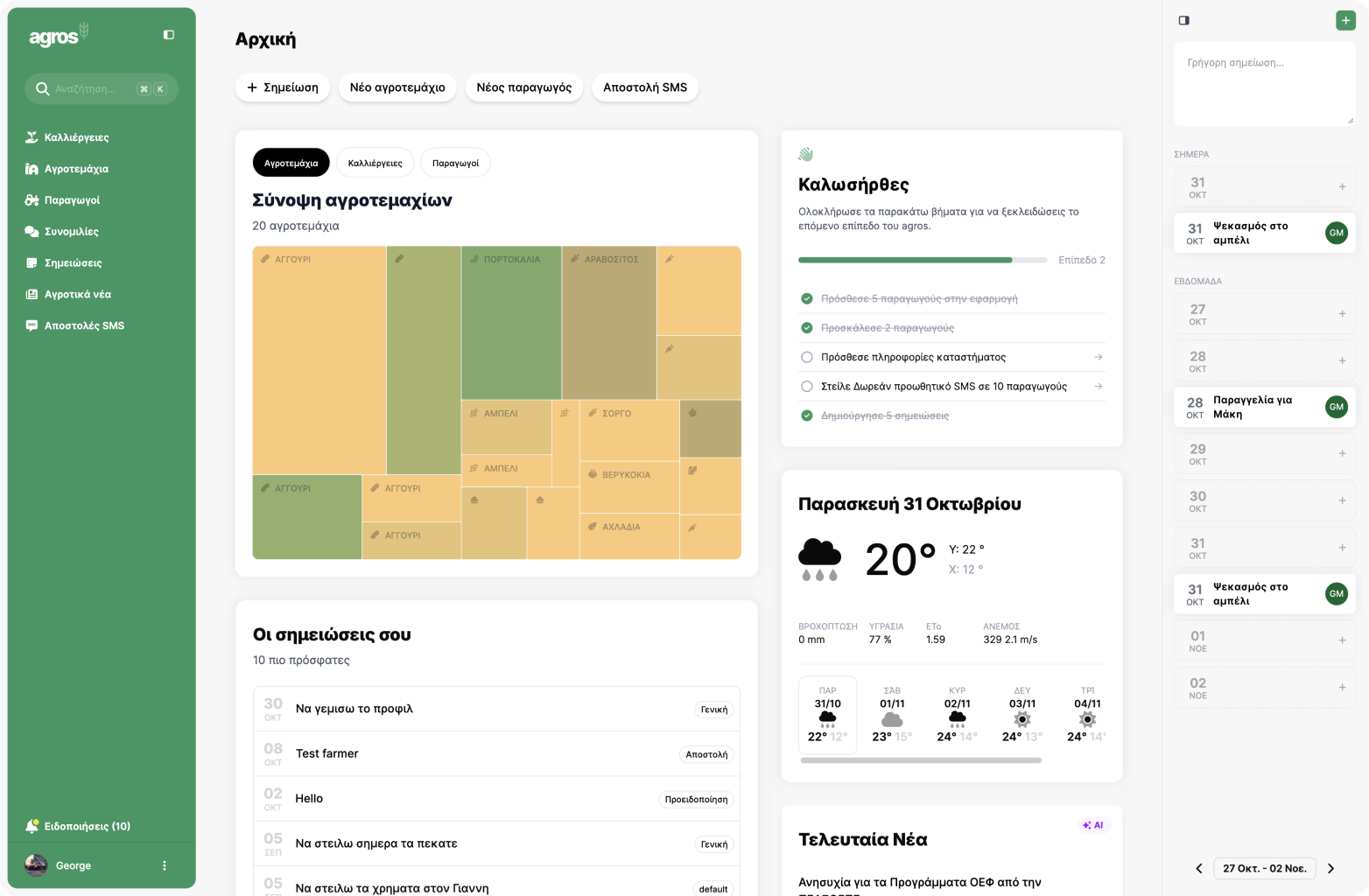Switch to the Παραγωγοί tab
The height and width of the screenshot is (896, 1369).
[x=455, y=163]
